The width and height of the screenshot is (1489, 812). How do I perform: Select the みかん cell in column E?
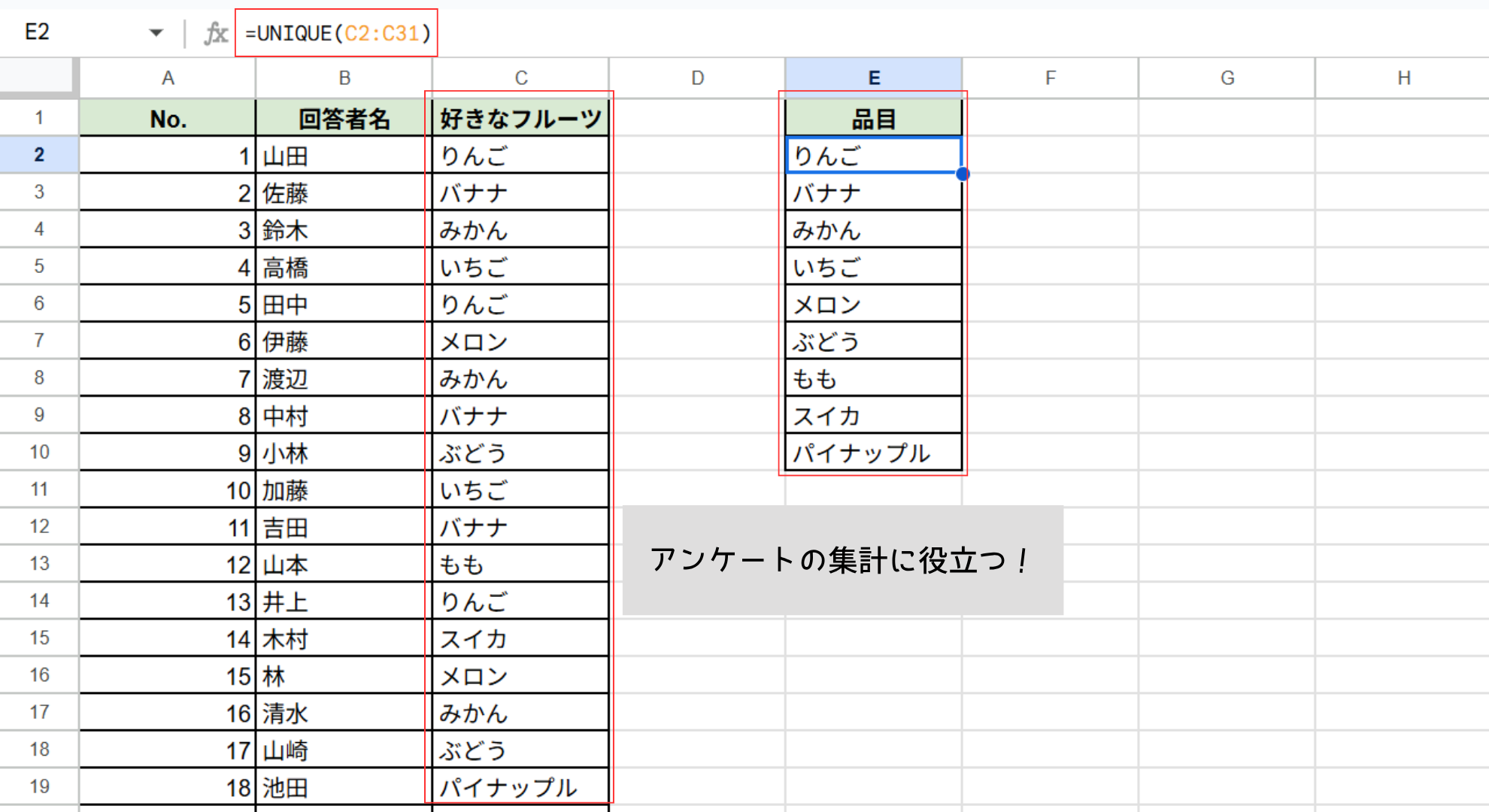click(874, 229)
